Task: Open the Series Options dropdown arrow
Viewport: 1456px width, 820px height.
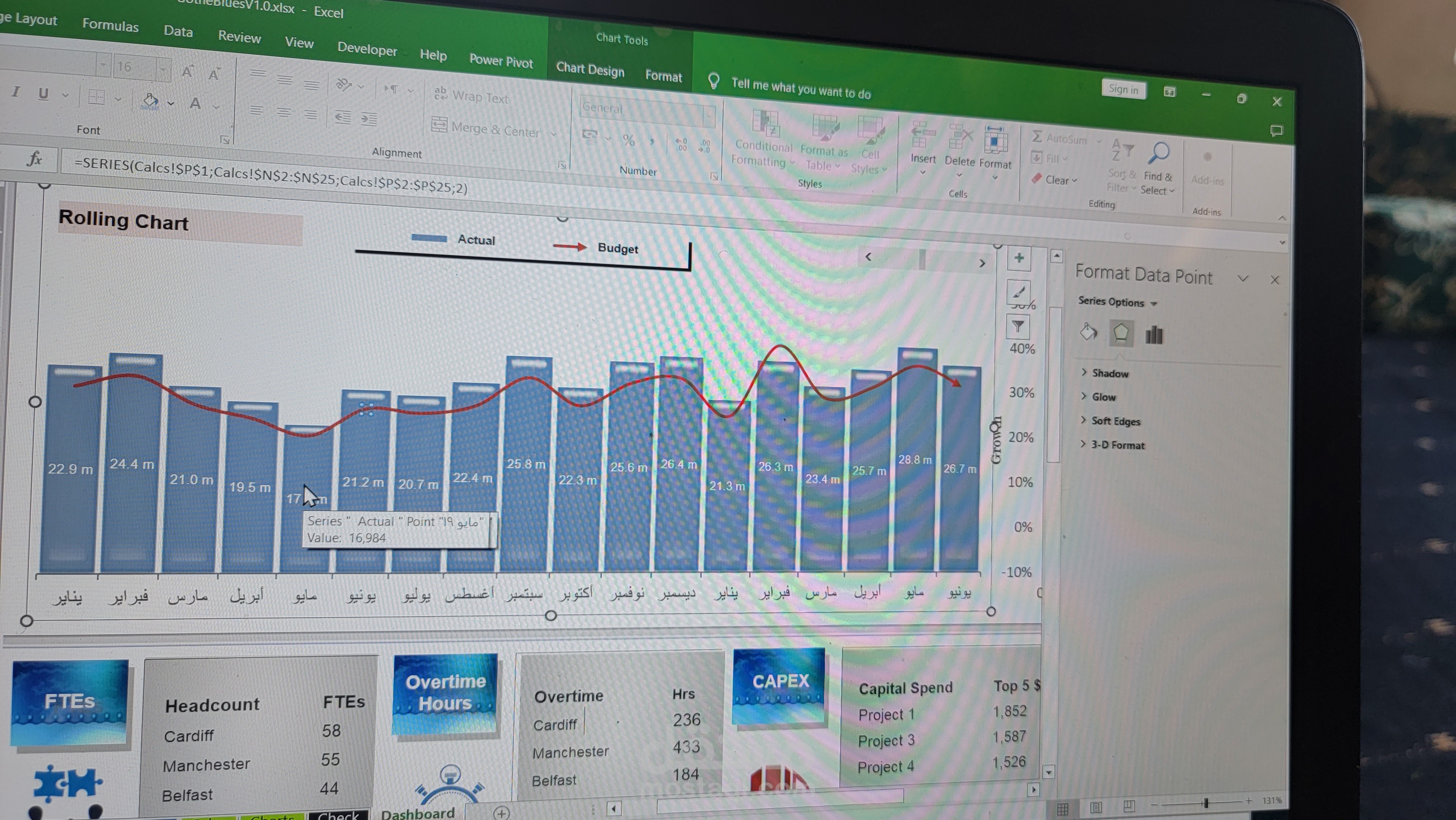Action: click(x=1154, y=304)
